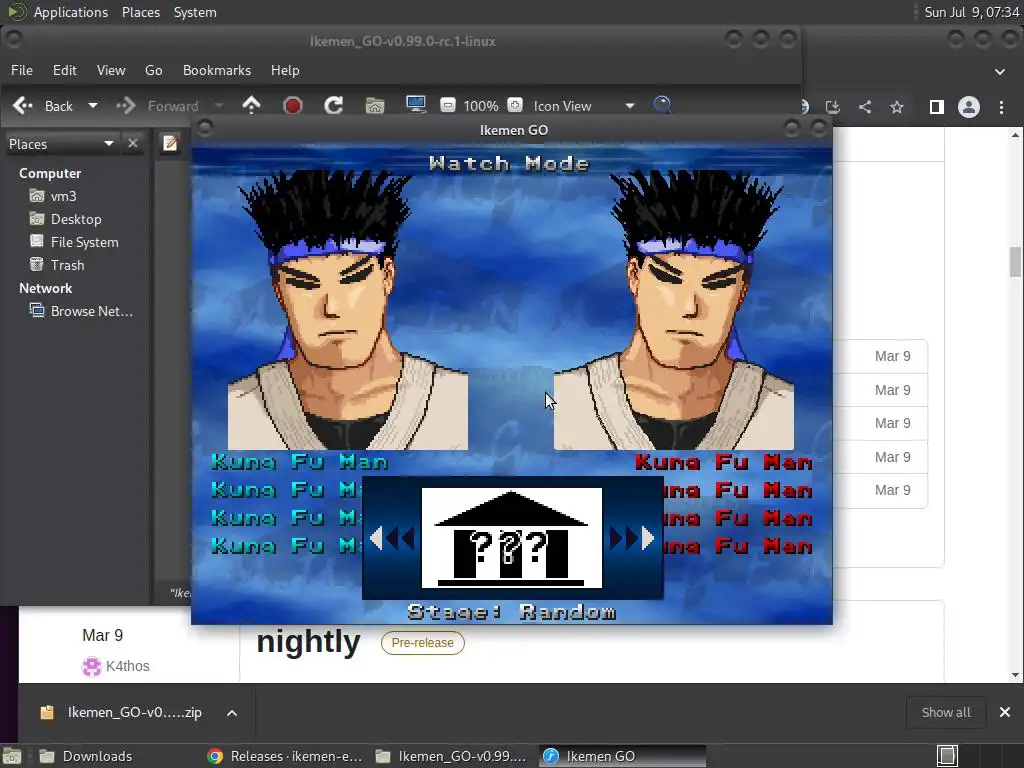1024x768 pixels.
Task: Click the red Stop loading icon
Action: [x=293, y=105]
